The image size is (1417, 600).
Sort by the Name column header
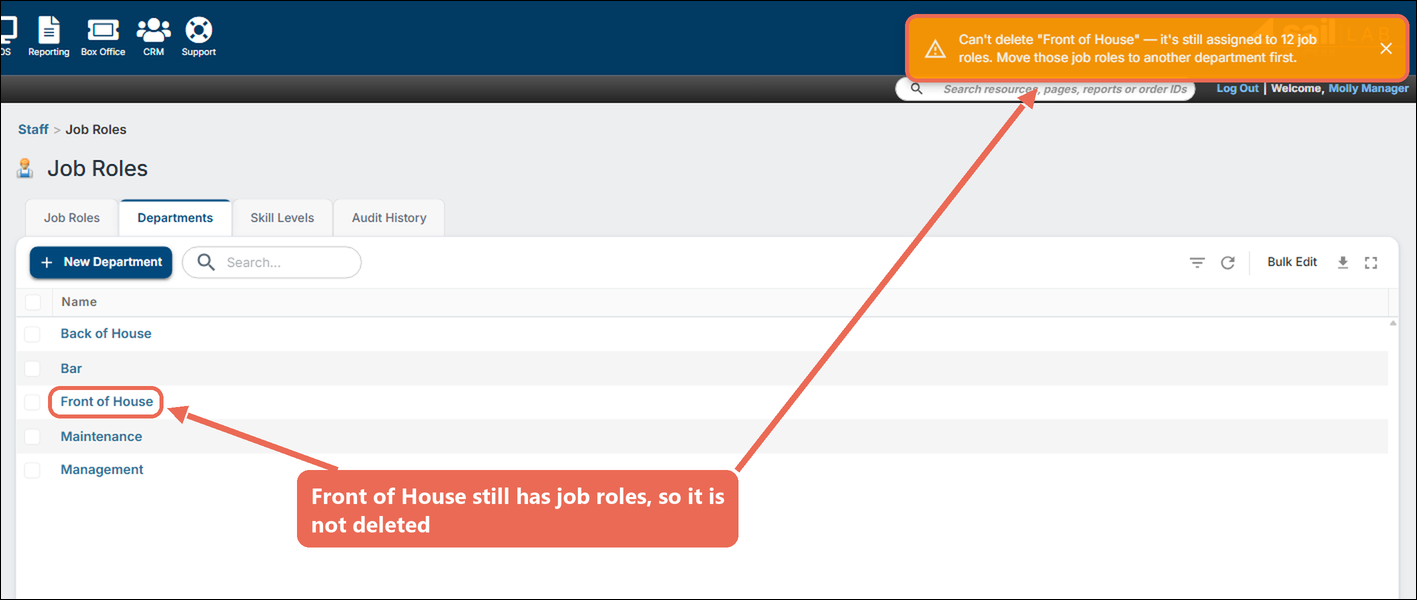79,302
